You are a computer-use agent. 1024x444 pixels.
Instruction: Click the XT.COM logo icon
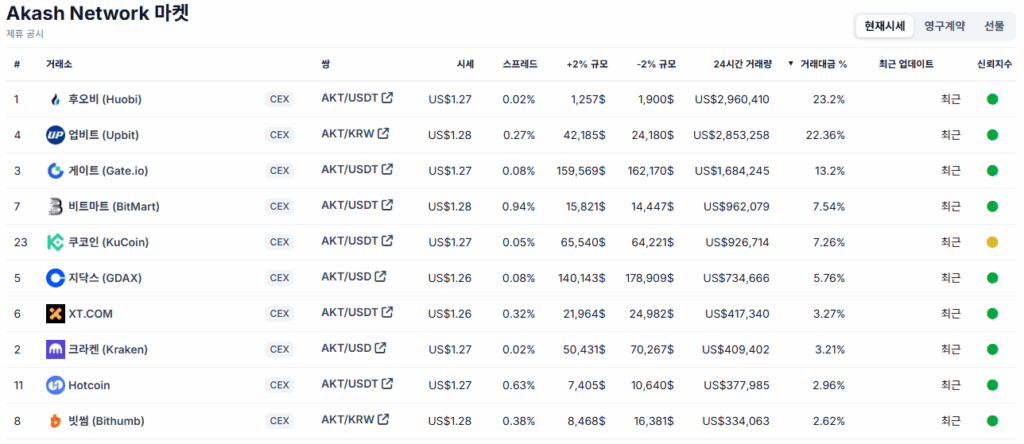[56, 313]
